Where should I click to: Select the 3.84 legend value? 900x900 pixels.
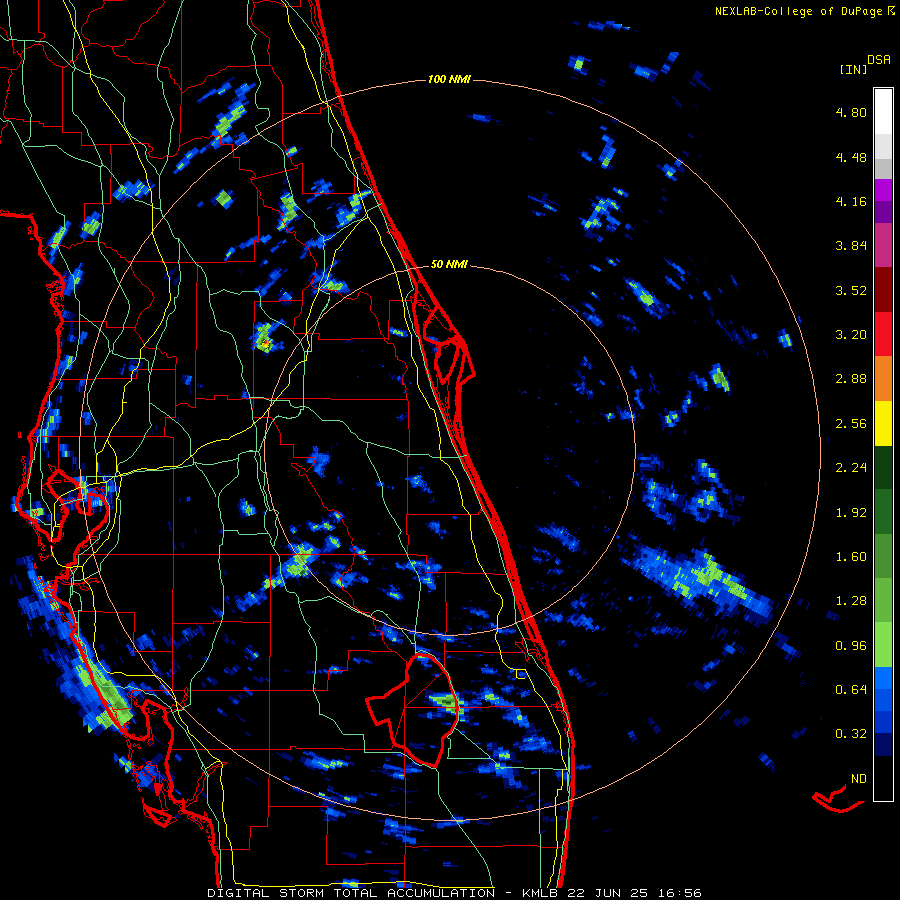click(x=851, y=246)
